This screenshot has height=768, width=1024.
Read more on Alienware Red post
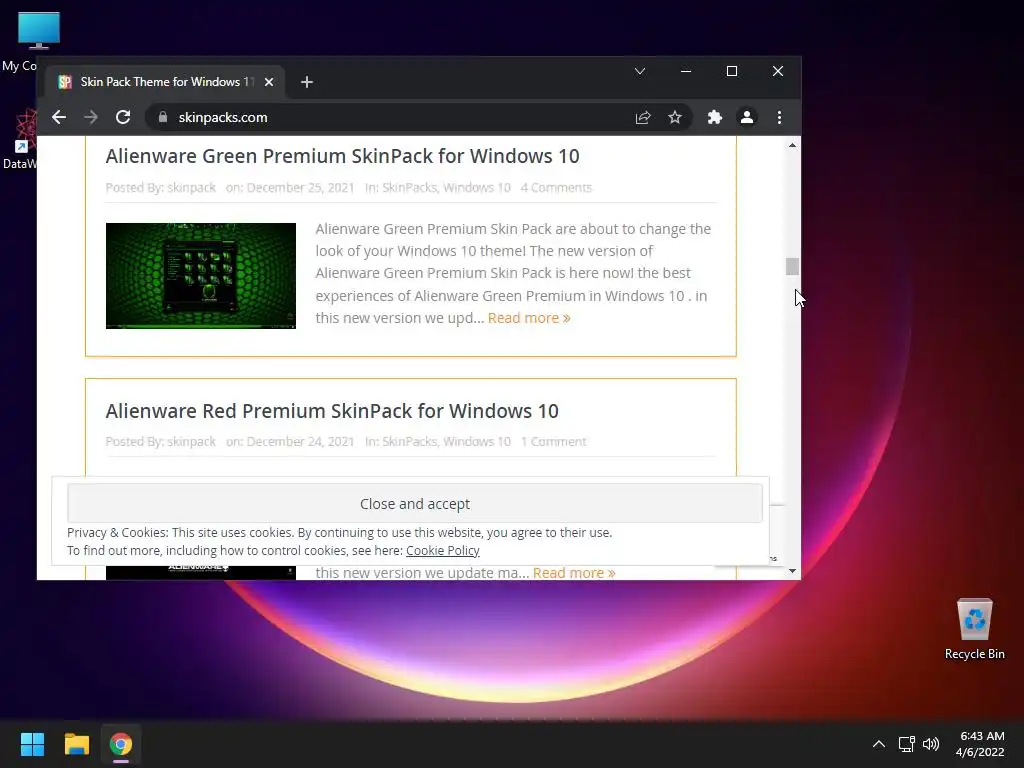tap(574, 573)
